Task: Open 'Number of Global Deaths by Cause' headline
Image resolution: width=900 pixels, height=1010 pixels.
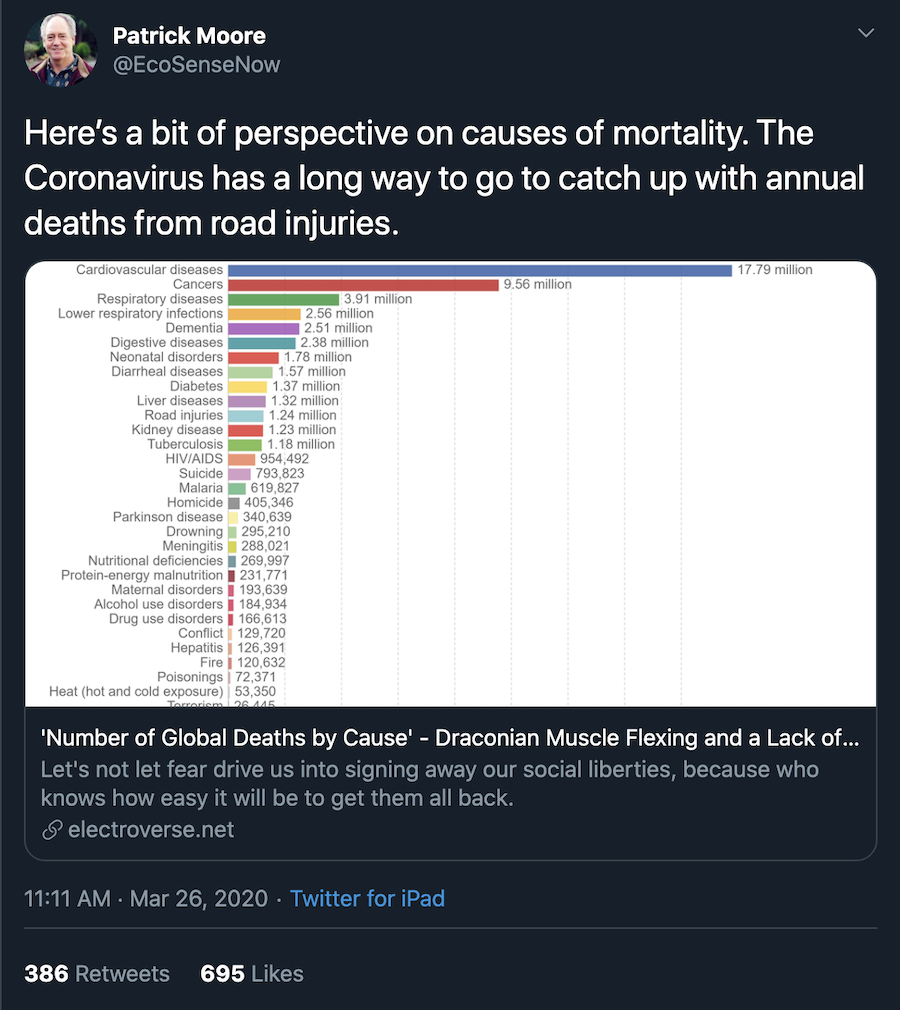Action: (x=450, y=738)
